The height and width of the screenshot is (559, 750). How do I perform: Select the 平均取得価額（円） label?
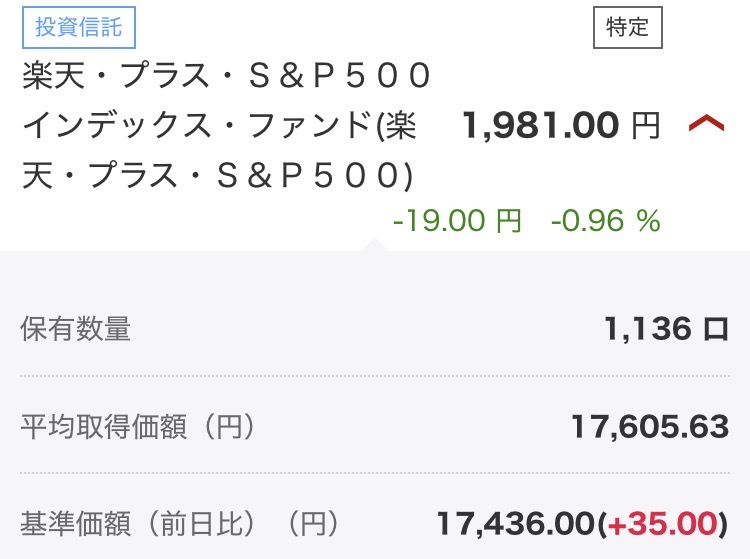pos(138,427)
